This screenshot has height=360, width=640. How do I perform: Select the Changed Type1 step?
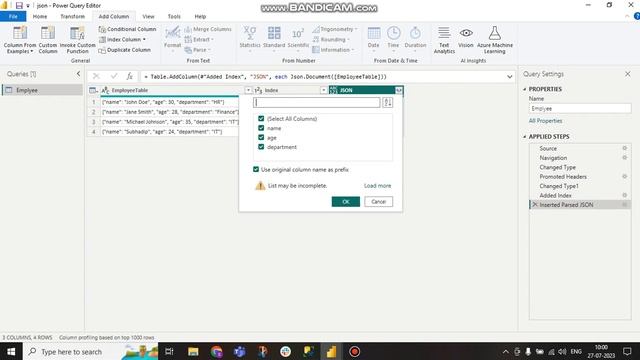pos(559,186)
